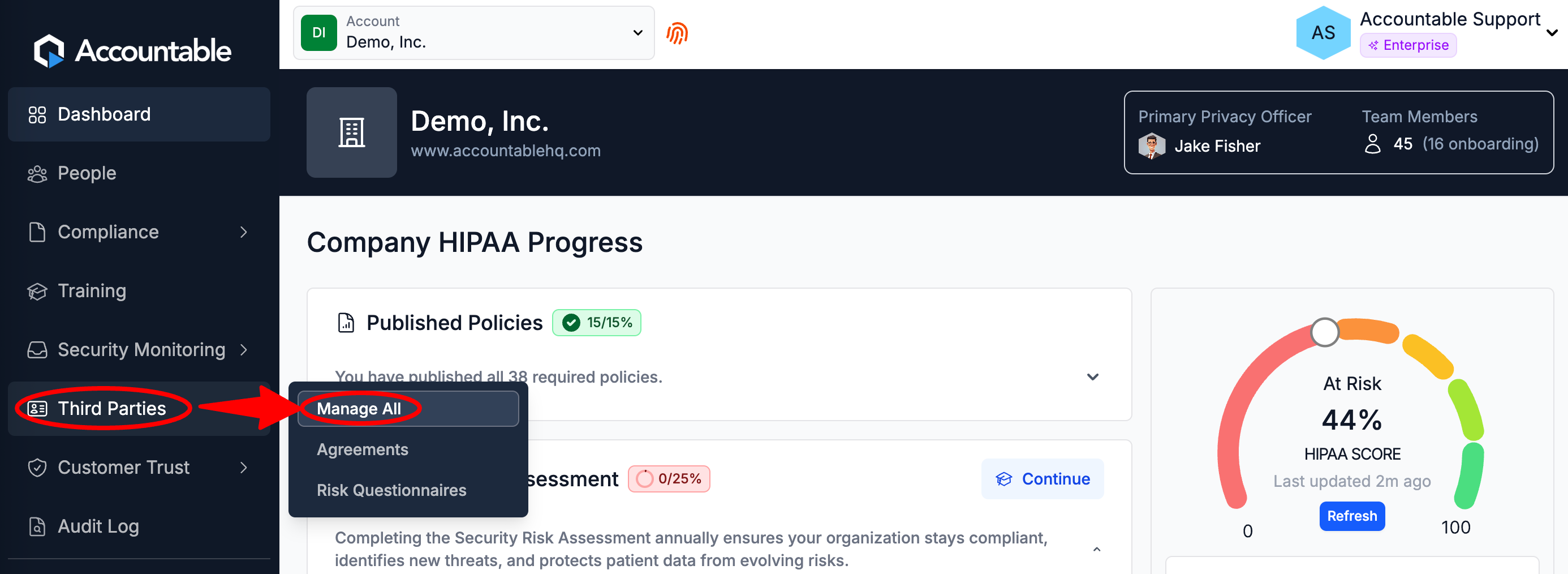The height and width of the screenshot is (574, 1568).
Task: Click the Training graduation cap icon
Action: [x=37, y=292]
